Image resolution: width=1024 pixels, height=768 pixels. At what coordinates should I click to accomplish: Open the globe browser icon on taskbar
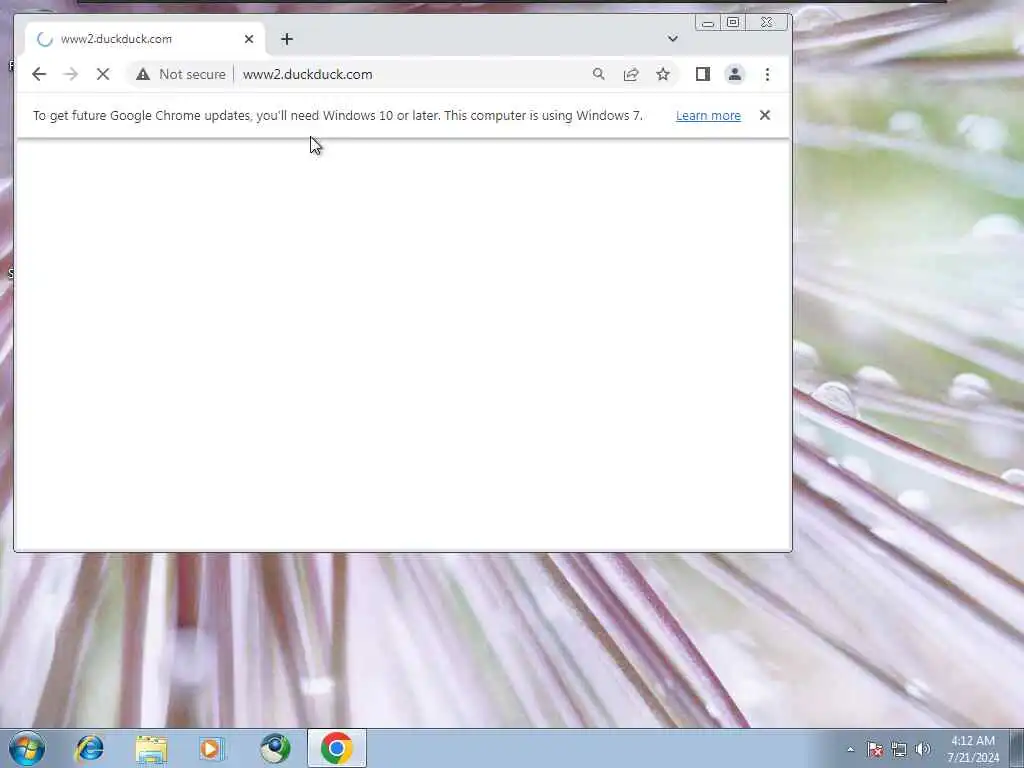(x=275, y=748)
